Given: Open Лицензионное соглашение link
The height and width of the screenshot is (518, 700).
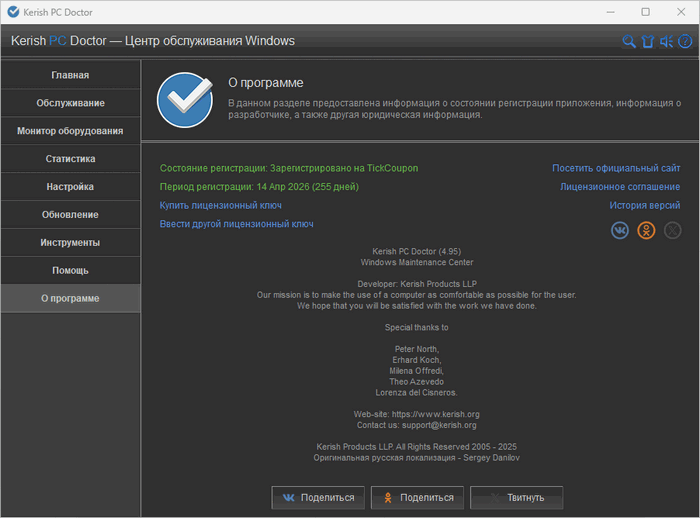Looking at the screenshot, I should coord(620,187).
